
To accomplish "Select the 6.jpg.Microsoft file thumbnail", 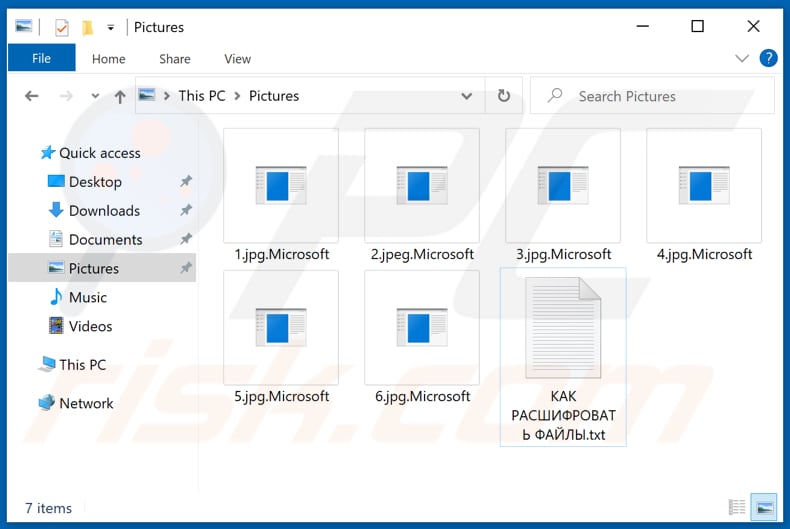I will click(422, 327).
